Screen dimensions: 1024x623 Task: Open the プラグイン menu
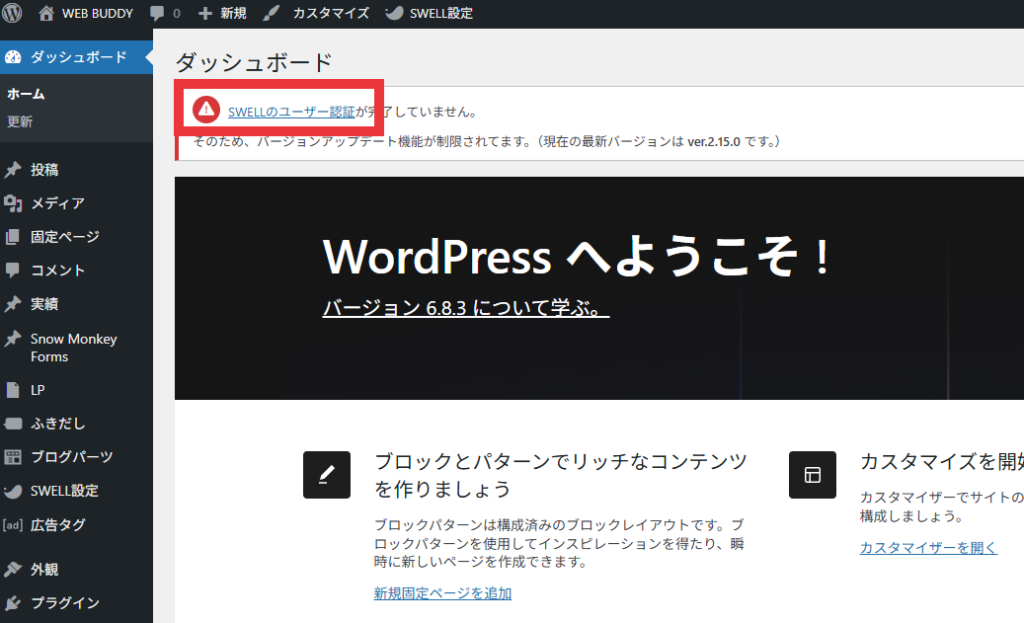point(64,603)
